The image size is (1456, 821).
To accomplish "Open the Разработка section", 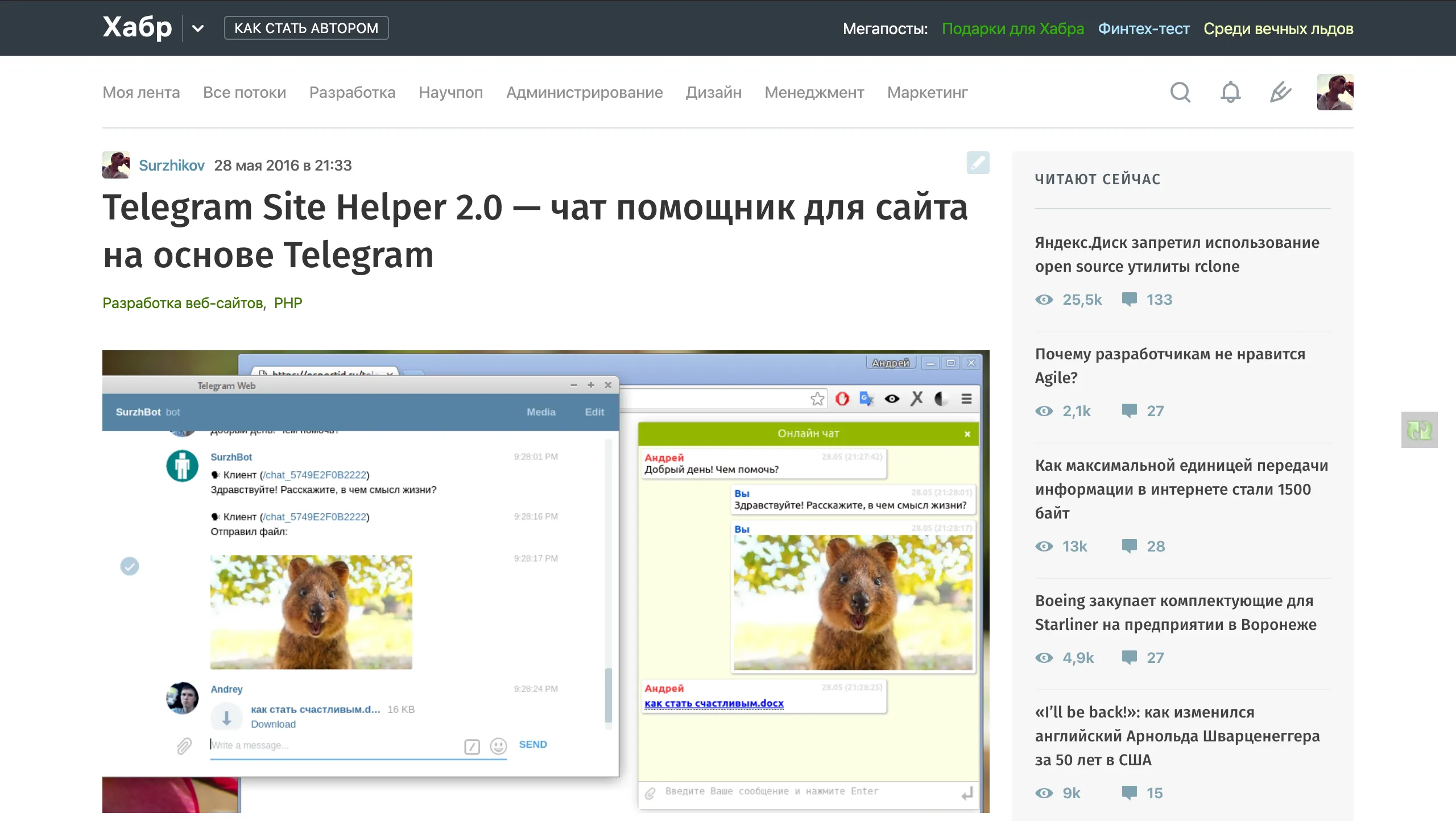I will pyautogui.click(x=352, y=92).
